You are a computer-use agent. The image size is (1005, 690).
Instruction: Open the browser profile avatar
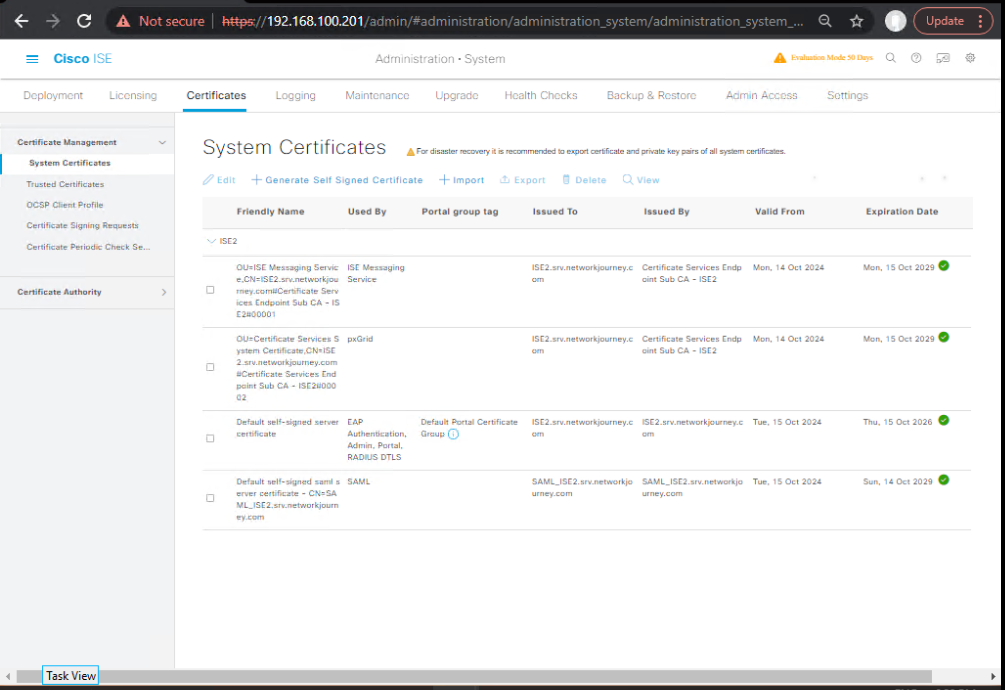click(895, 21)
